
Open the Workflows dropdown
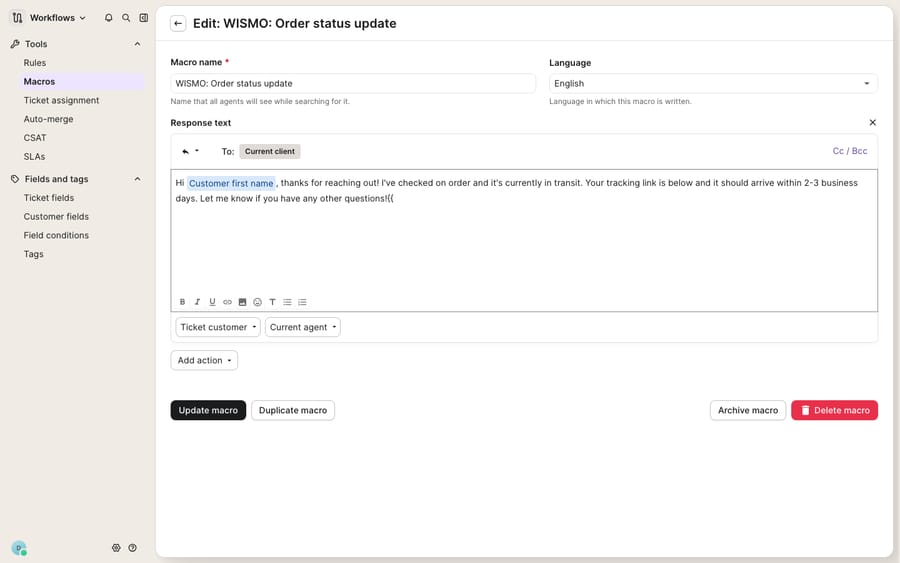57,18
